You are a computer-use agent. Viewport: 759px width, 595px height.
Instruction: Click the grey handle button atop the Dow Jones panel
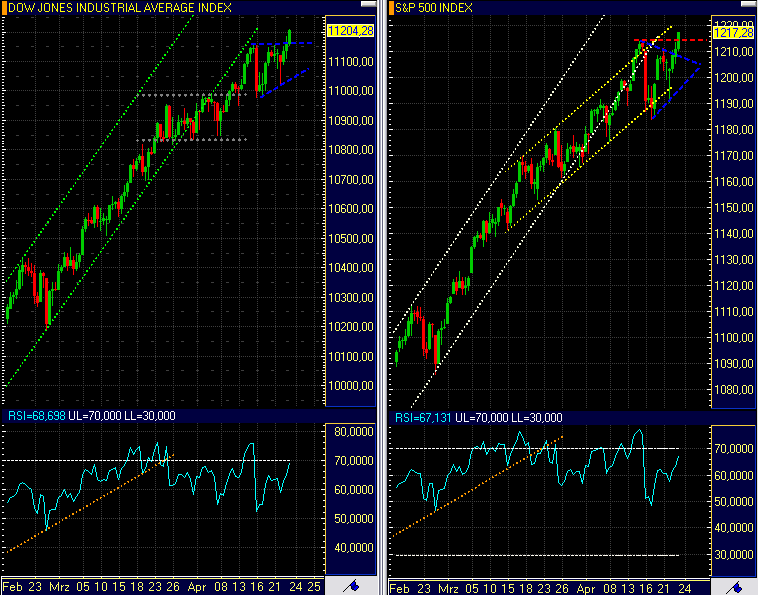[x=368, y=4]
